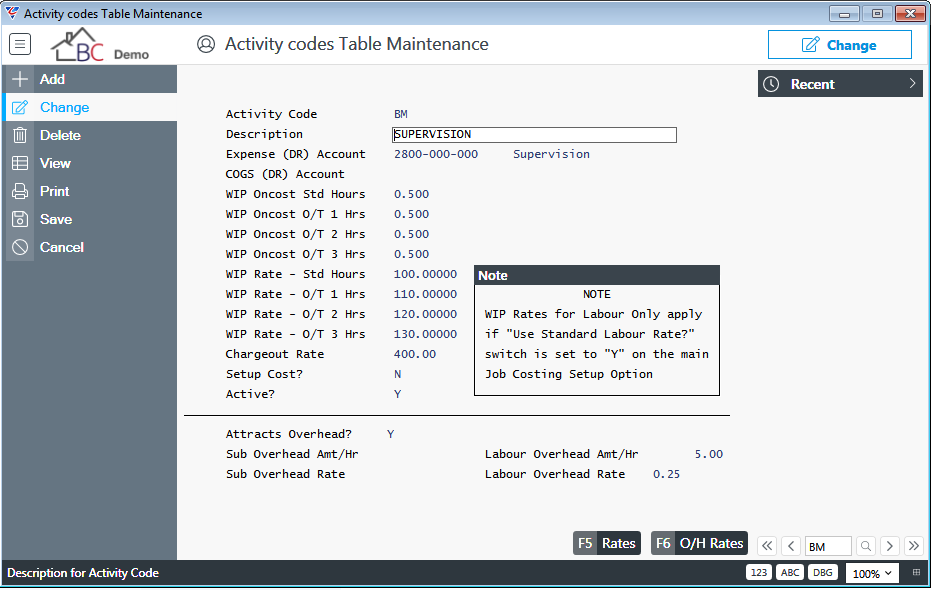
Task: Toggle the ABC alpha mode indicator
Action: 790,573
